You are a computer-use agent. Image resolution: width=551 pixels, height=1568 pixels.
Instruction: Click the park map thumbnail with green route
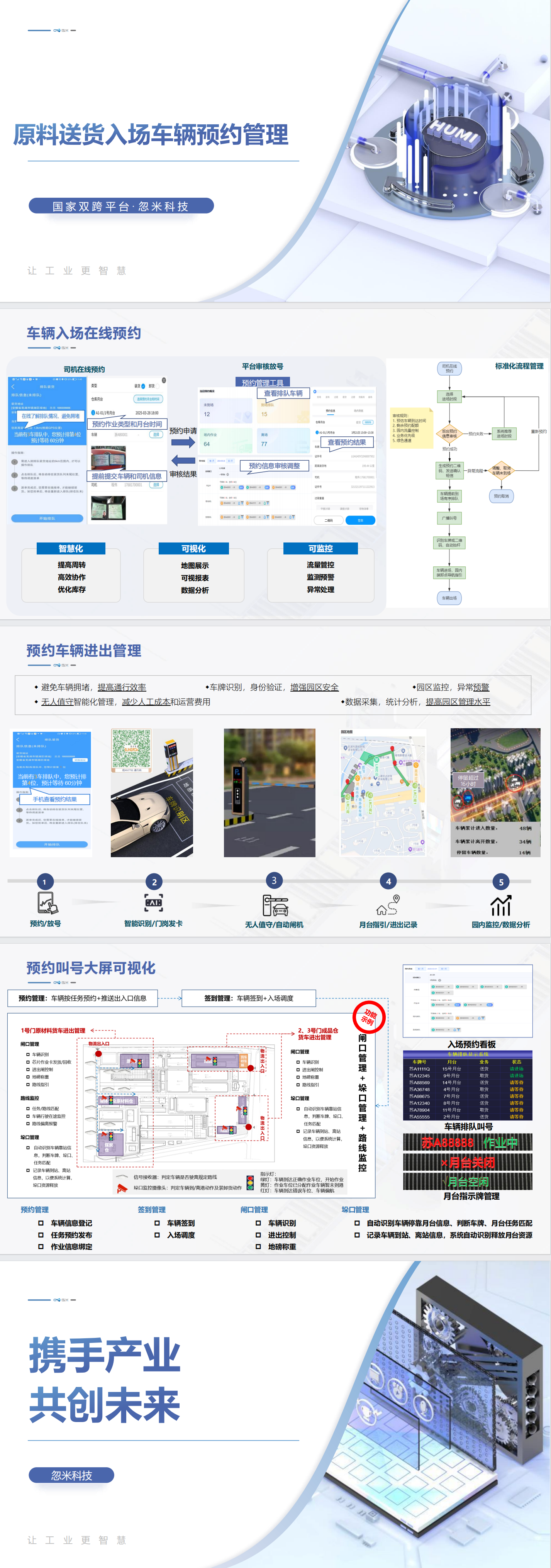382,792
